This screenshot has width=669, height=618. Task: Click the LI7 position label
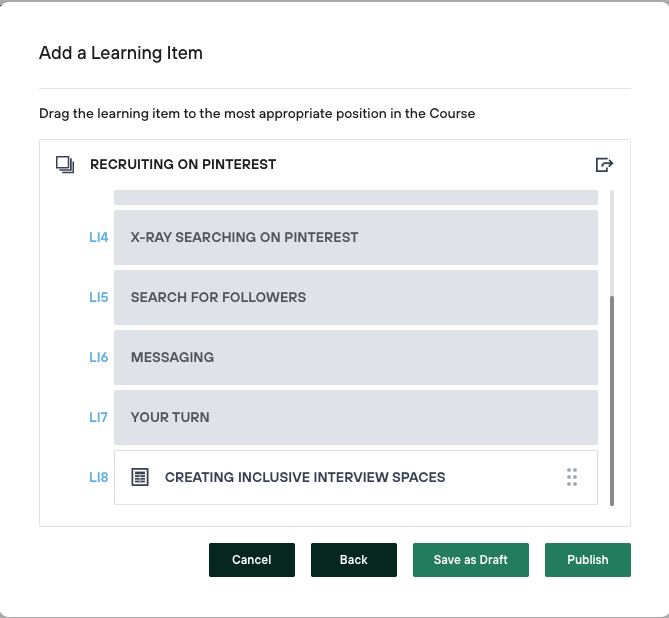tap(98, 417)
